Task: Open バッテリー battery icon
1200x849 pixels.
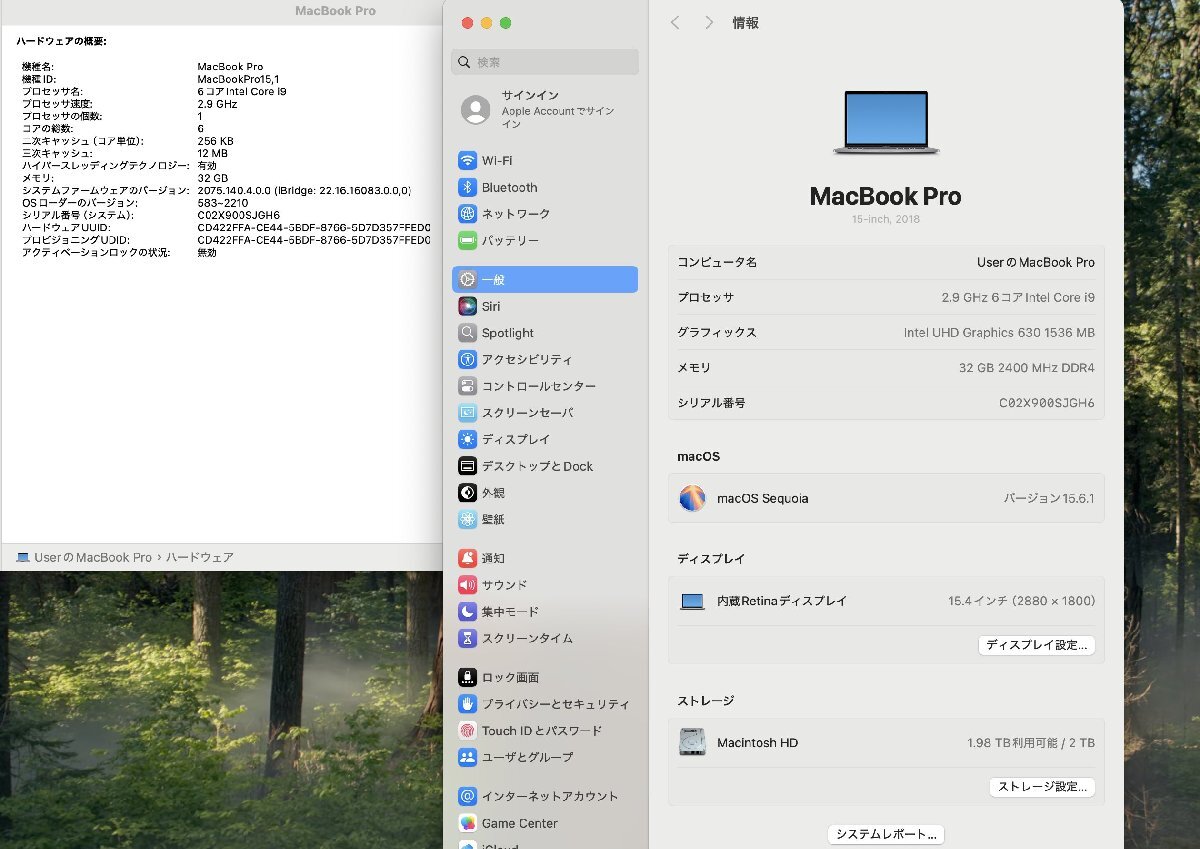Action: pyautogui.click(x=467, y=241)
